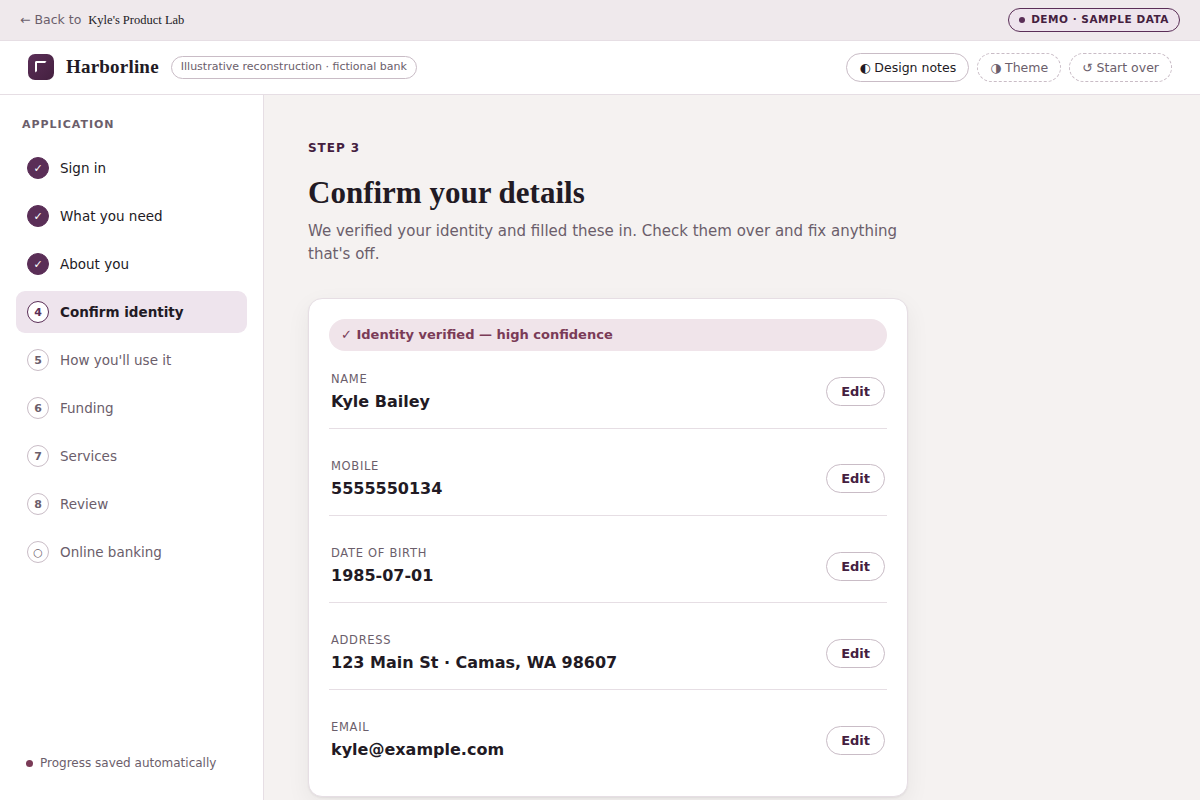The height and width of the screenshot is (800, 1200).
Task: Open the Online banking step
Action: [x=131, y=552]
